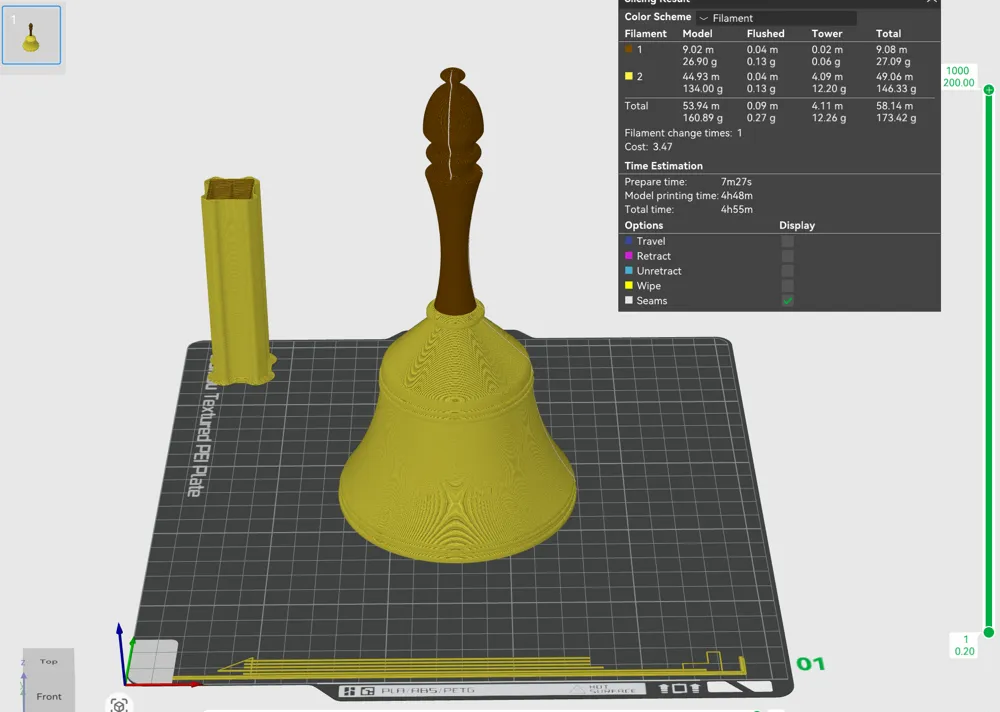Click filament 2 tower weight 12.20 g
The image size is (1000, 712).
point(828,89)
